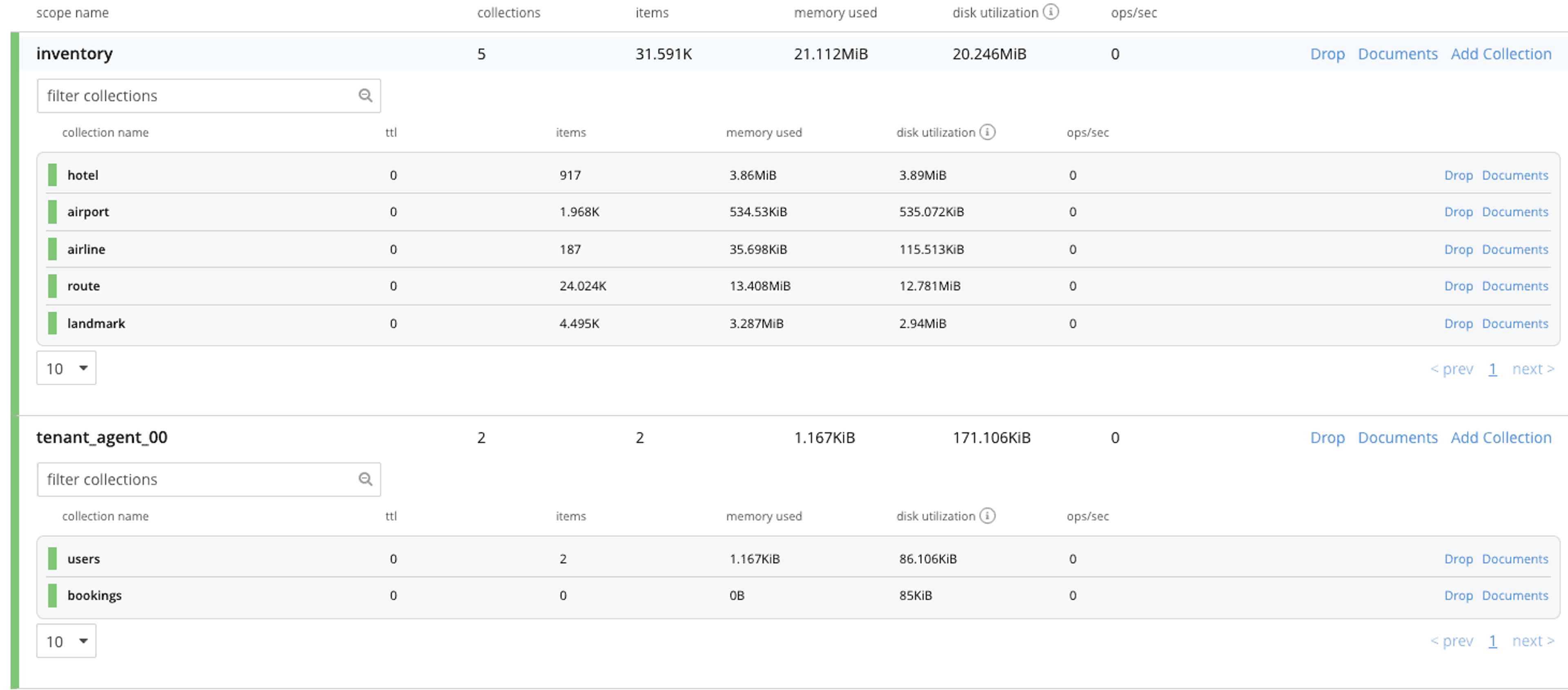Drop the users collection

[1459, 559]
